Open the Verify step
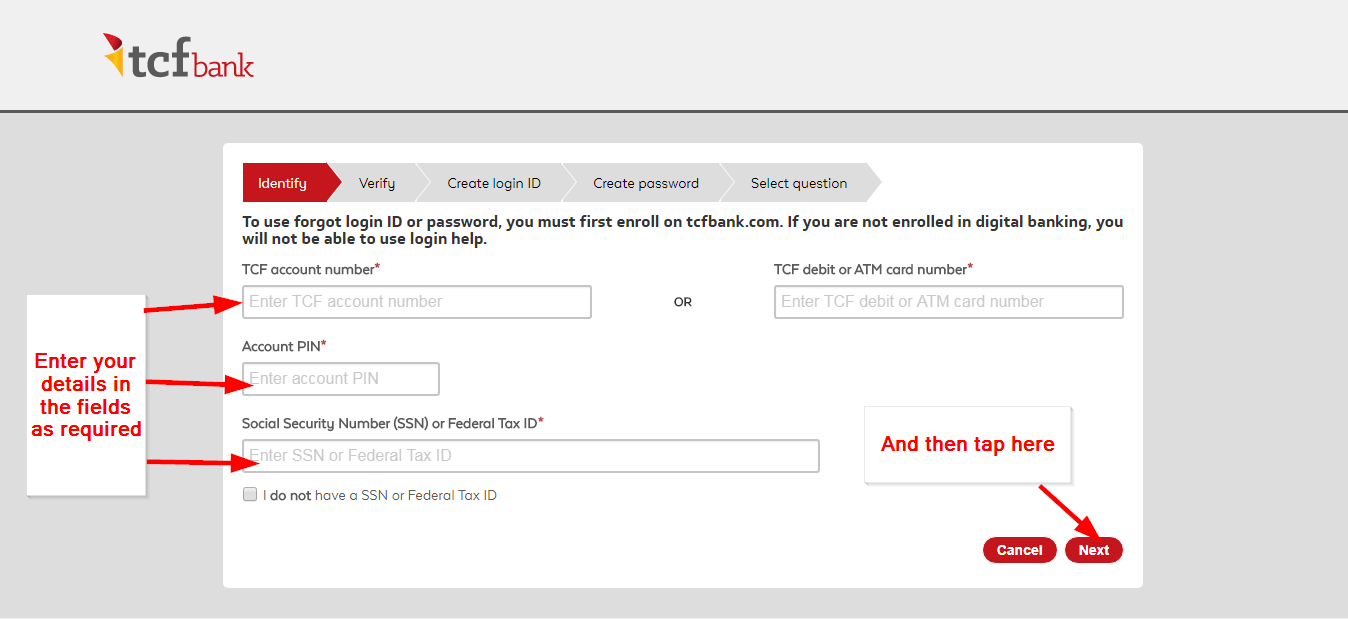Viewport: 1348px width, 619px height. pos(377,183)
